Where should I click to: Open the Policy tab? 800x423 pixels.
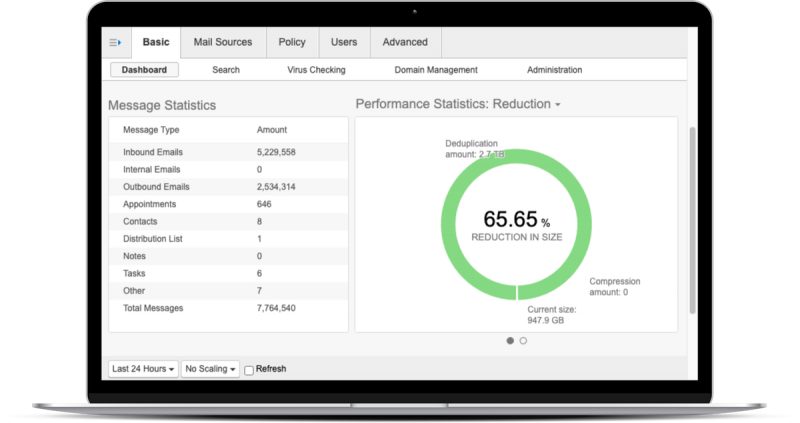292,42
